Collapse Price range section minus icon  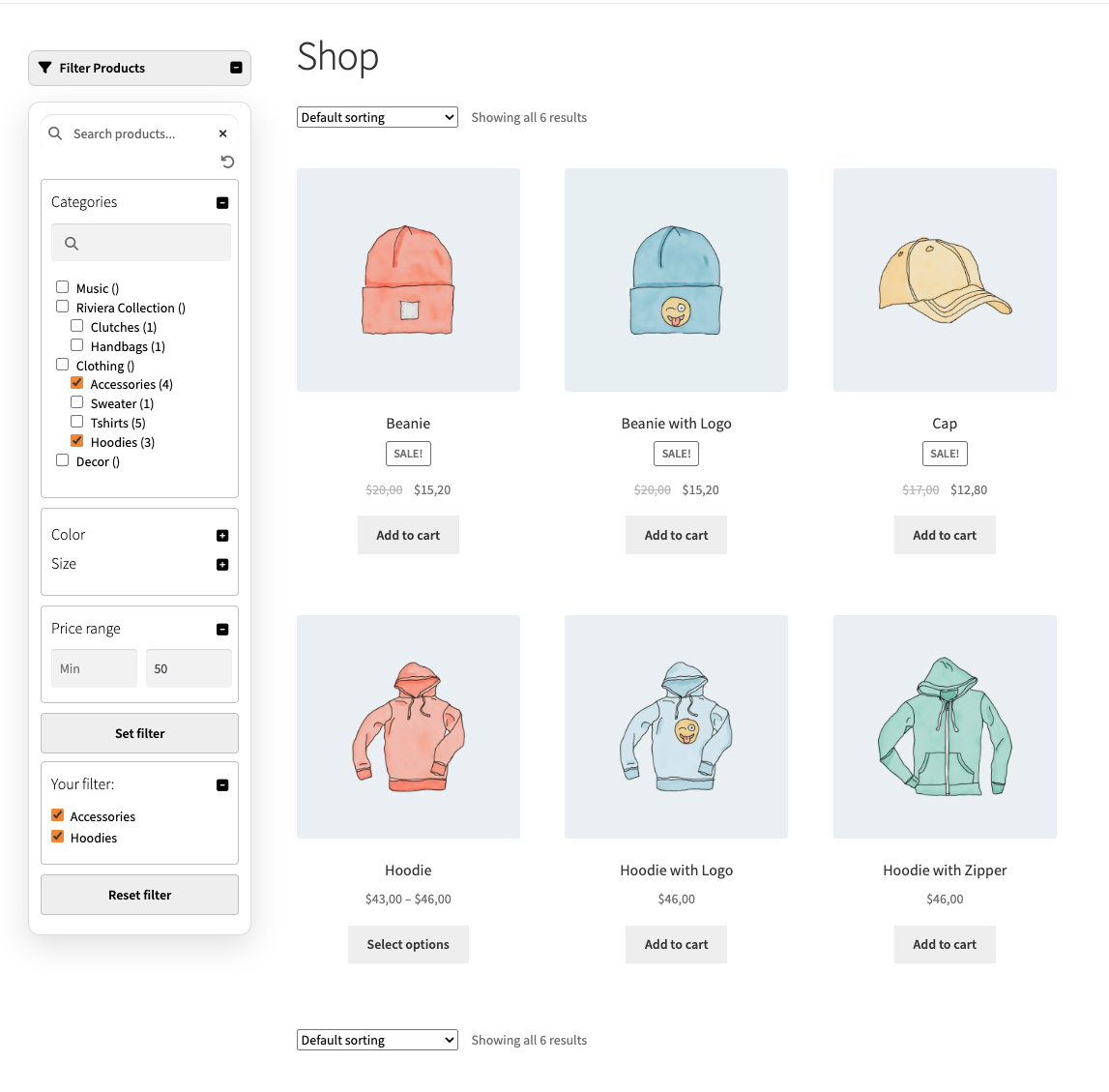(x=222, y=629)
